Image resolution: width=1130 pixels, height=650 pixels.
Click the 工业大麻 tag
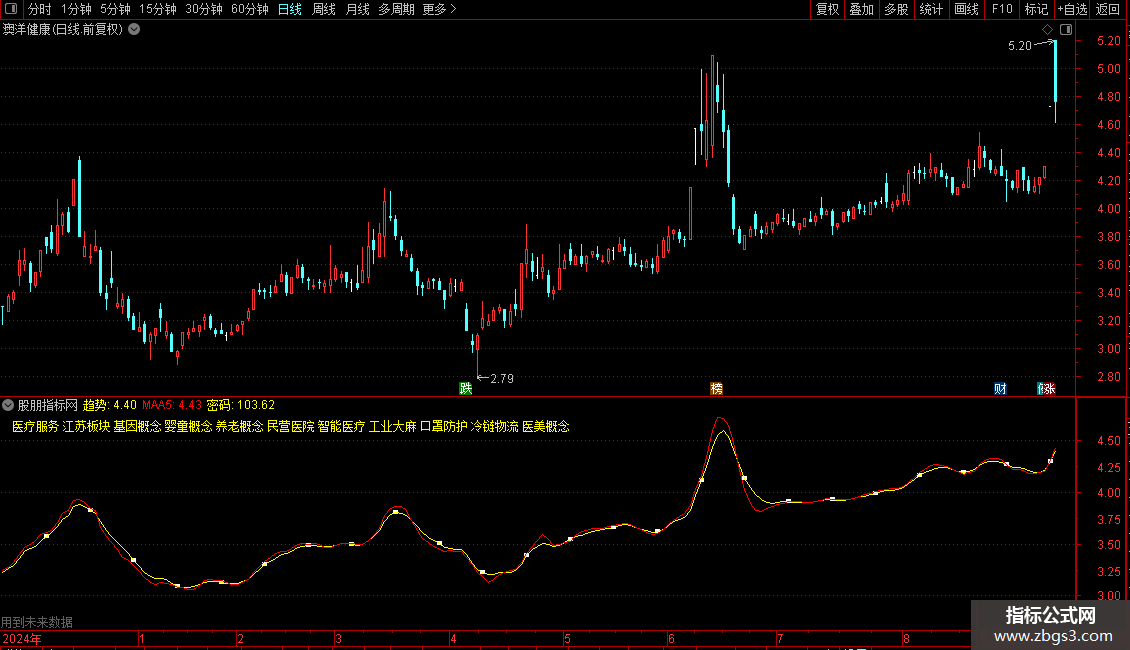click(393, 427)
